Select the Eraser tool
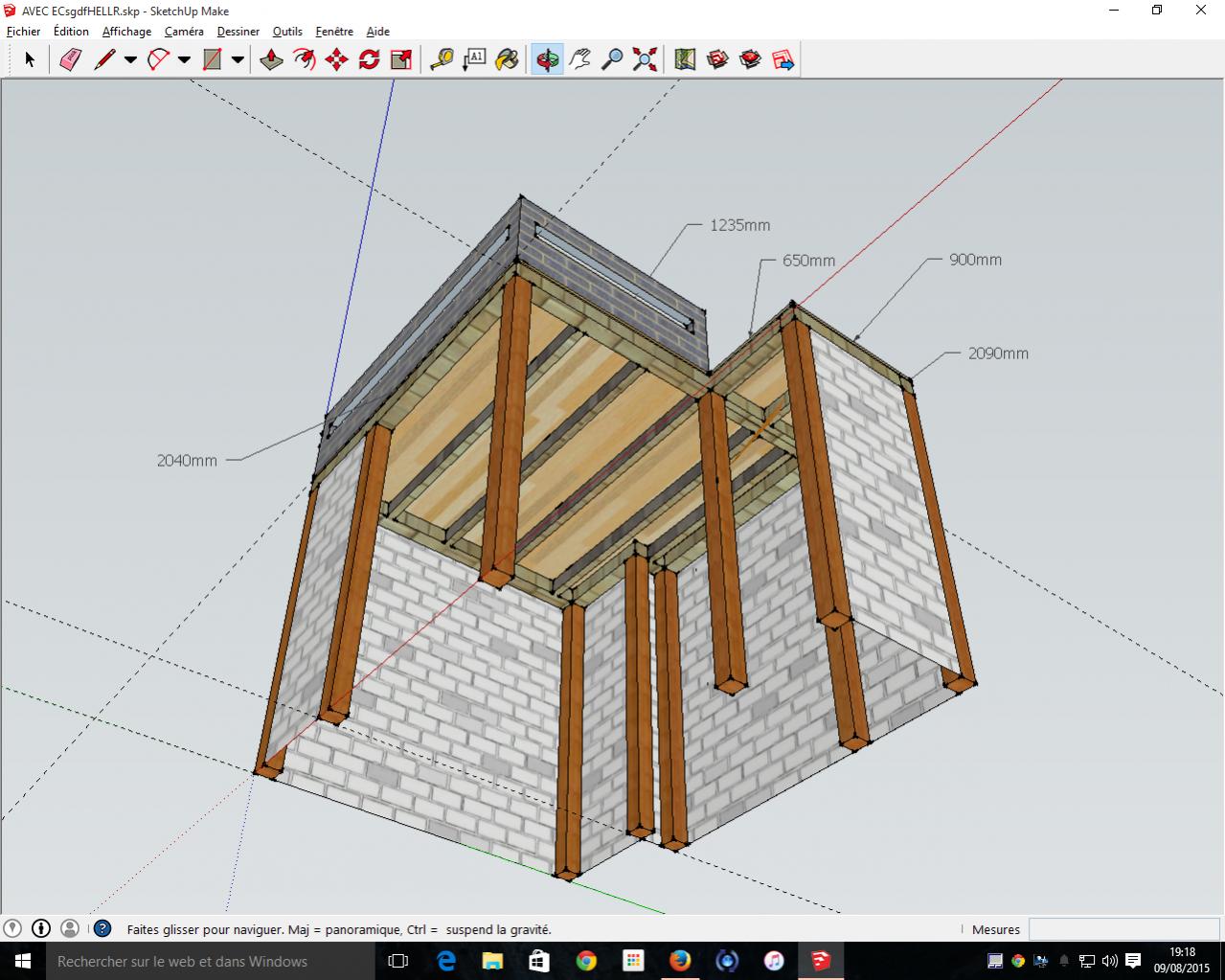Image resolution: width=1225 pixels, height=980 pixels. [x=71, y=60]
